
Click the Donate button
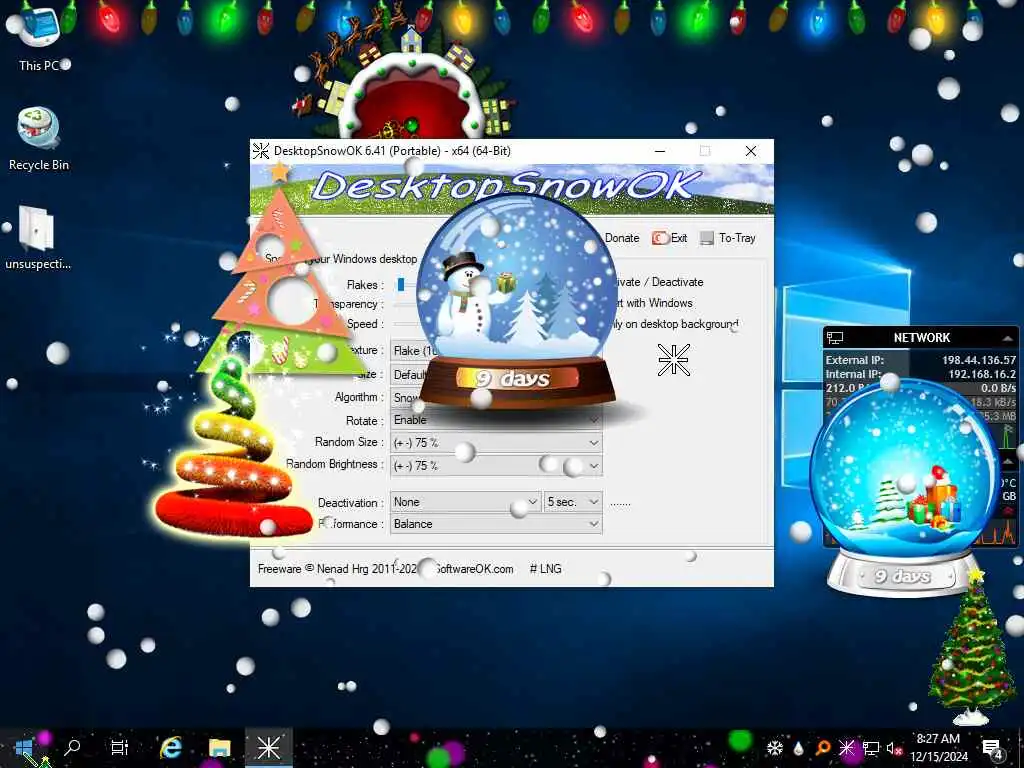[622, 238]
